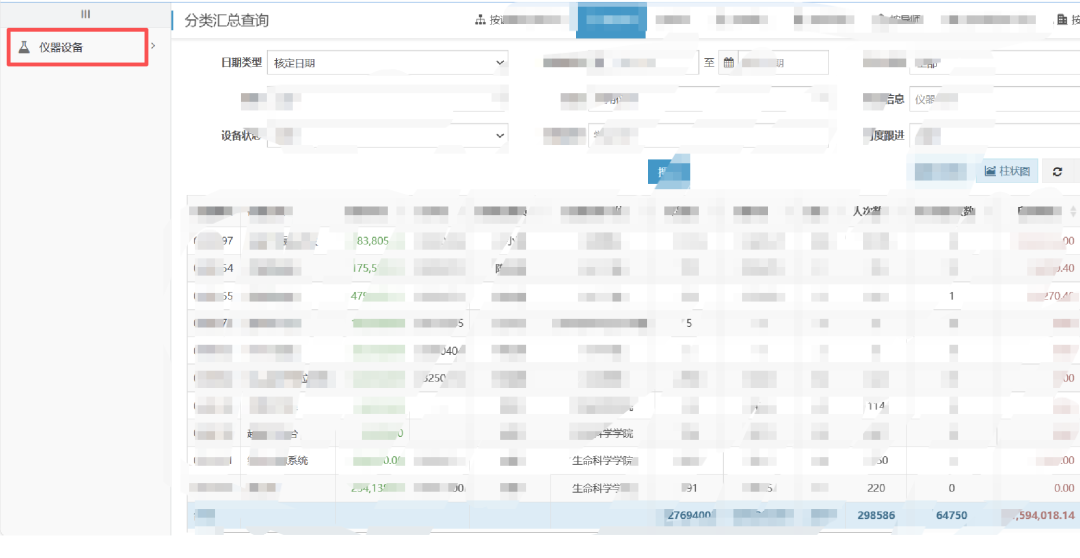
Task: Click the sort arrows on the last column header
Action: [1072, 211]
